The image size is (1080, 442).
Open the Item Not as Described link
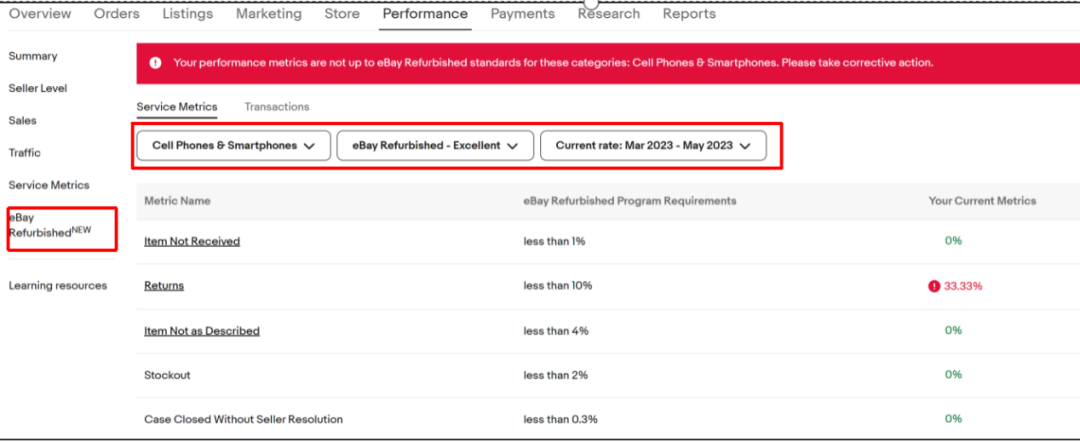202,331
